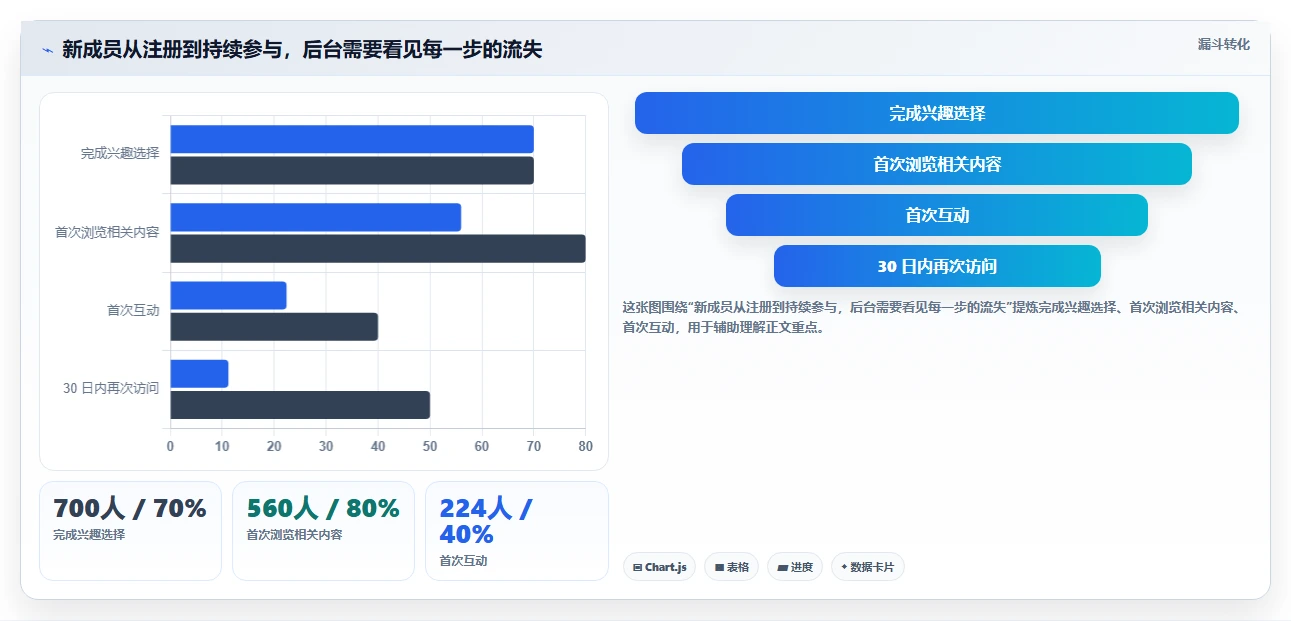Select the 完成兴趣选择 funnel stage bar

(937, 113)
